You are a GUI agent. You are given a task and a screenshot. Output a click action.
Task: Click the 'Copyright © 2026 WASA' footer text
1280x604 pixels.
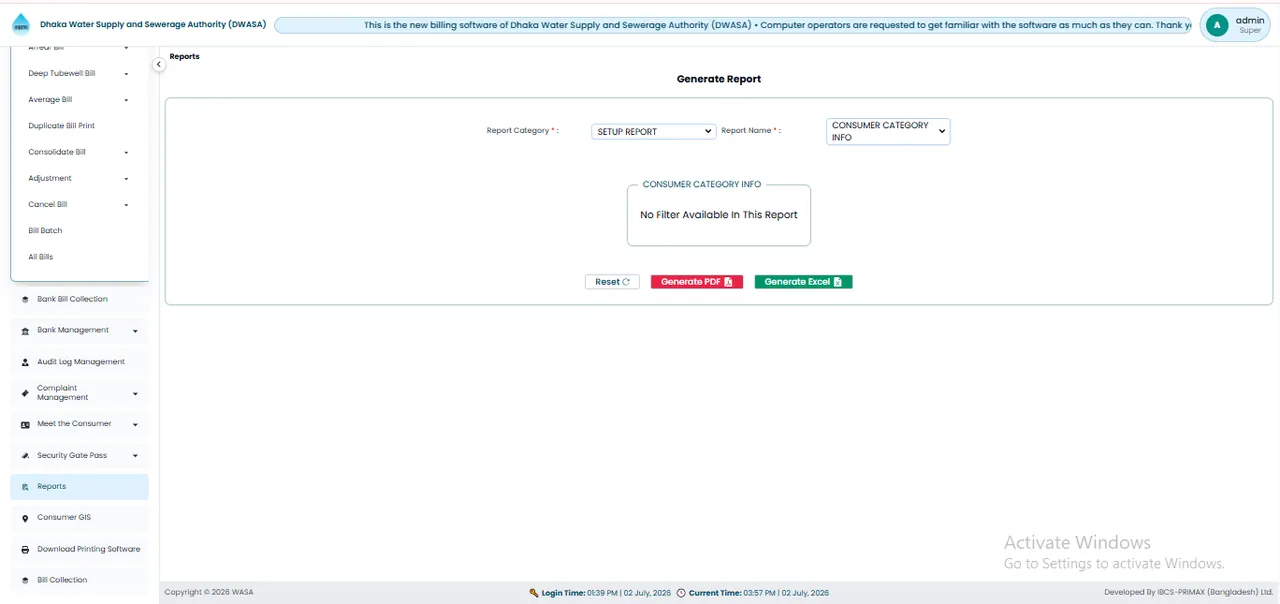[209, 593]
